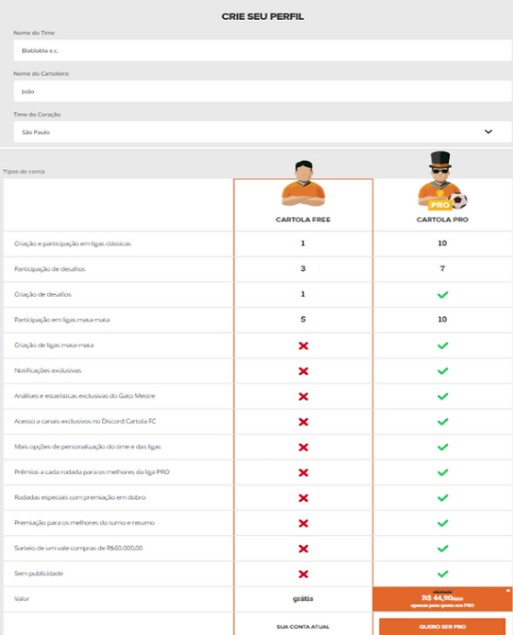
Task: Click the green check for Sorteio vale compras row
Action: click(443, 548)
